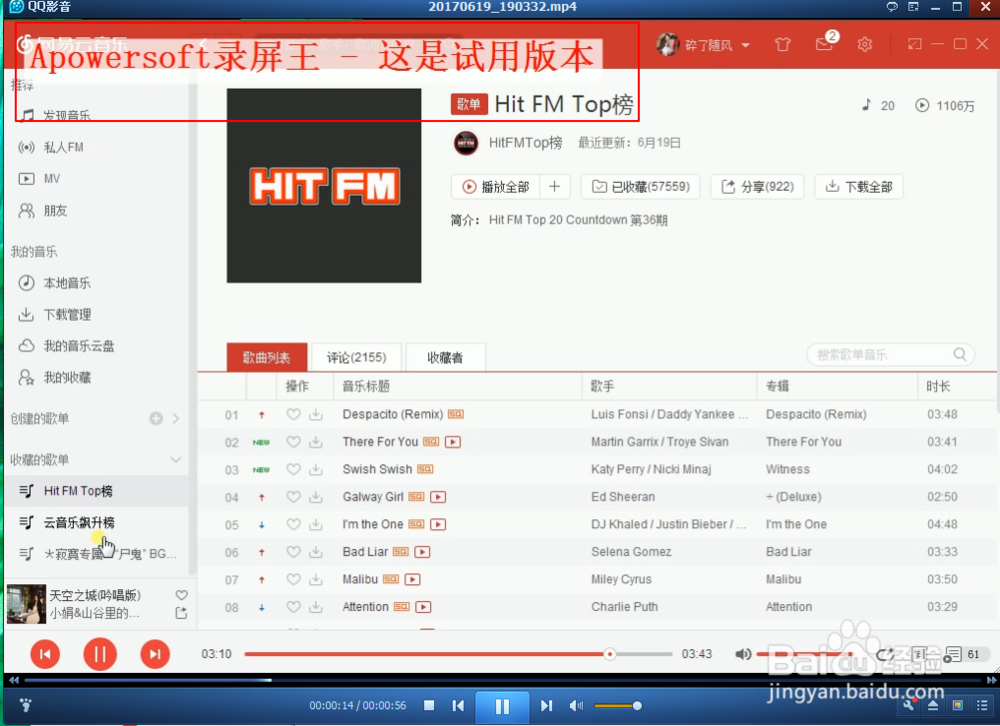1000x726 pixels.
Task: Click the 已收藏(57559) button
Action: click(640, 187)
